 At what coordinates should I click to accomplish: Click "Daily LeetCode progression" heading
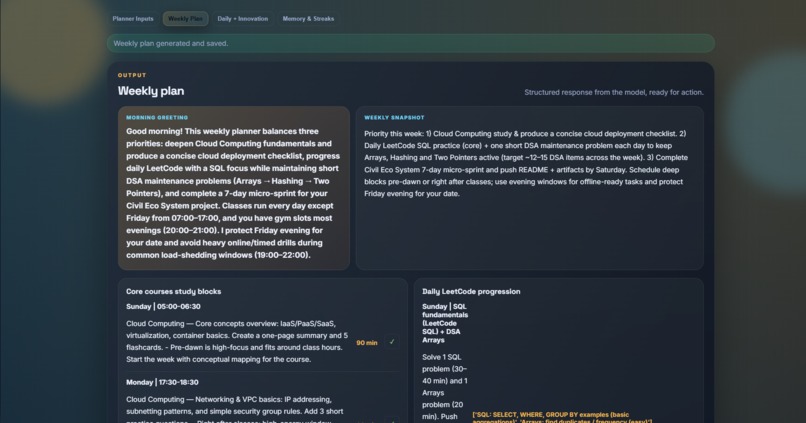point(471,291)
